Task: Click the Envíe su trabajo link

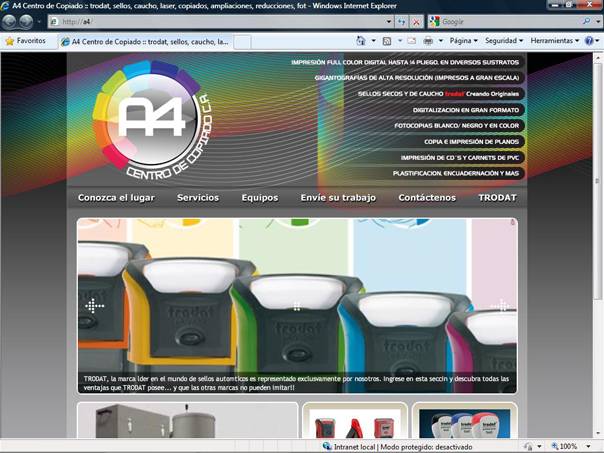Action: pos(338,198)
